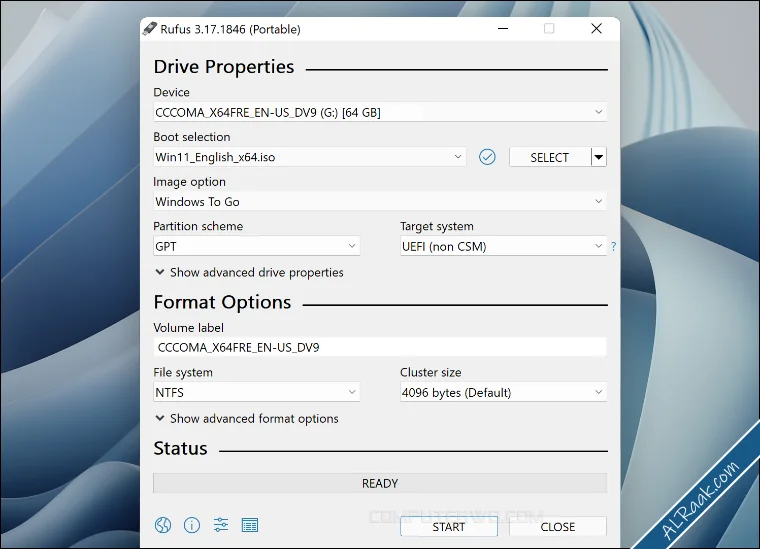
Task: Open the Device dropdown
Action: [380, 112]
